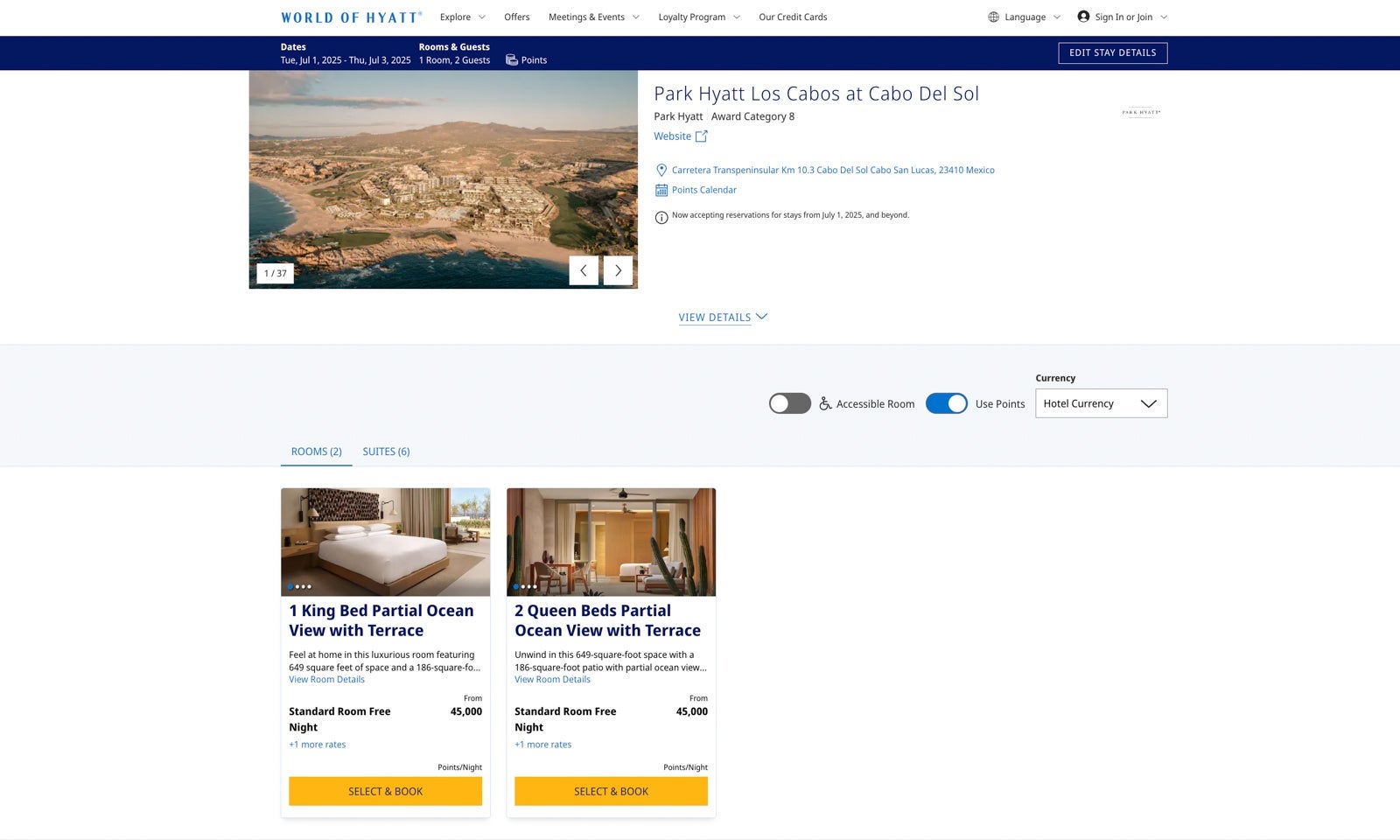
Task: Expand the Explore menu
Action: 463,17
